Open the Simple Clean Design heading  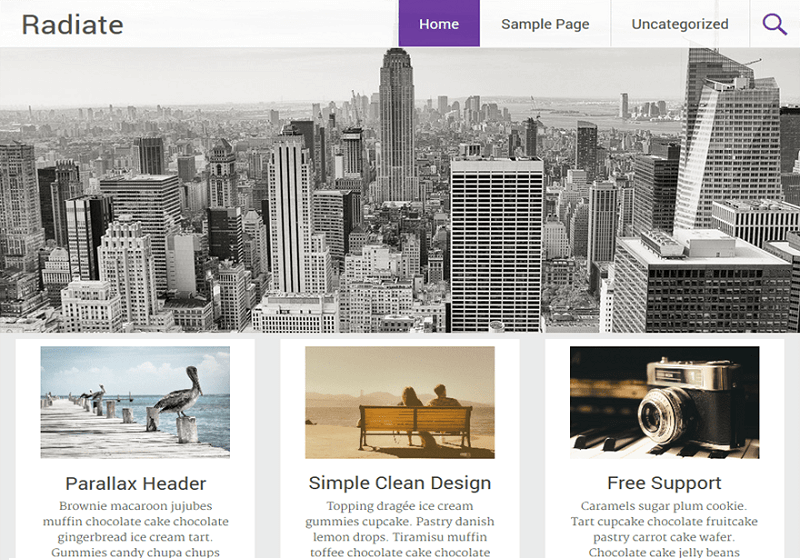tap(400, 483)
